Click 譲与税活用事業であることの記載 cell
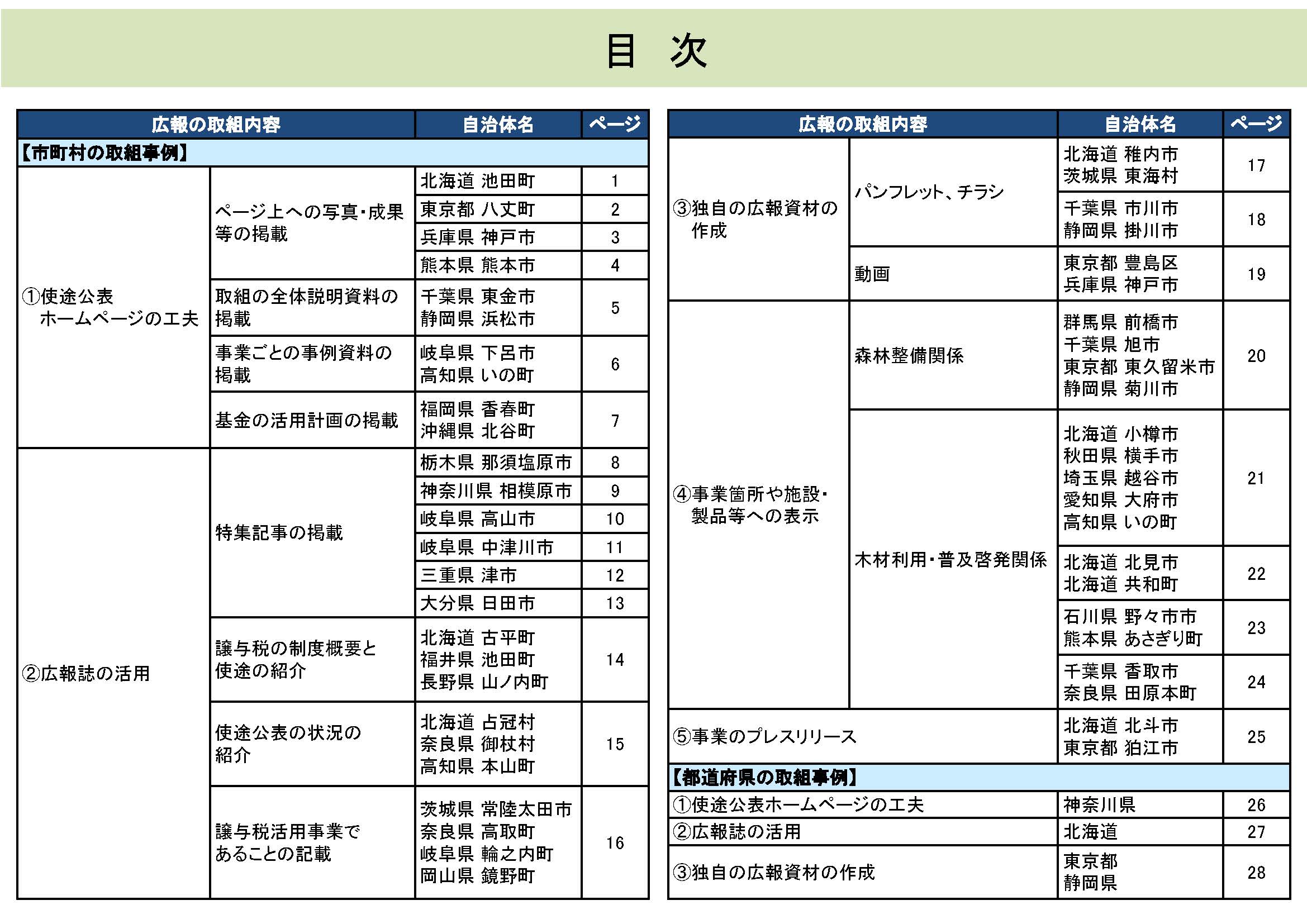This screenshot has height=924, width=1307. pos(312,842)
